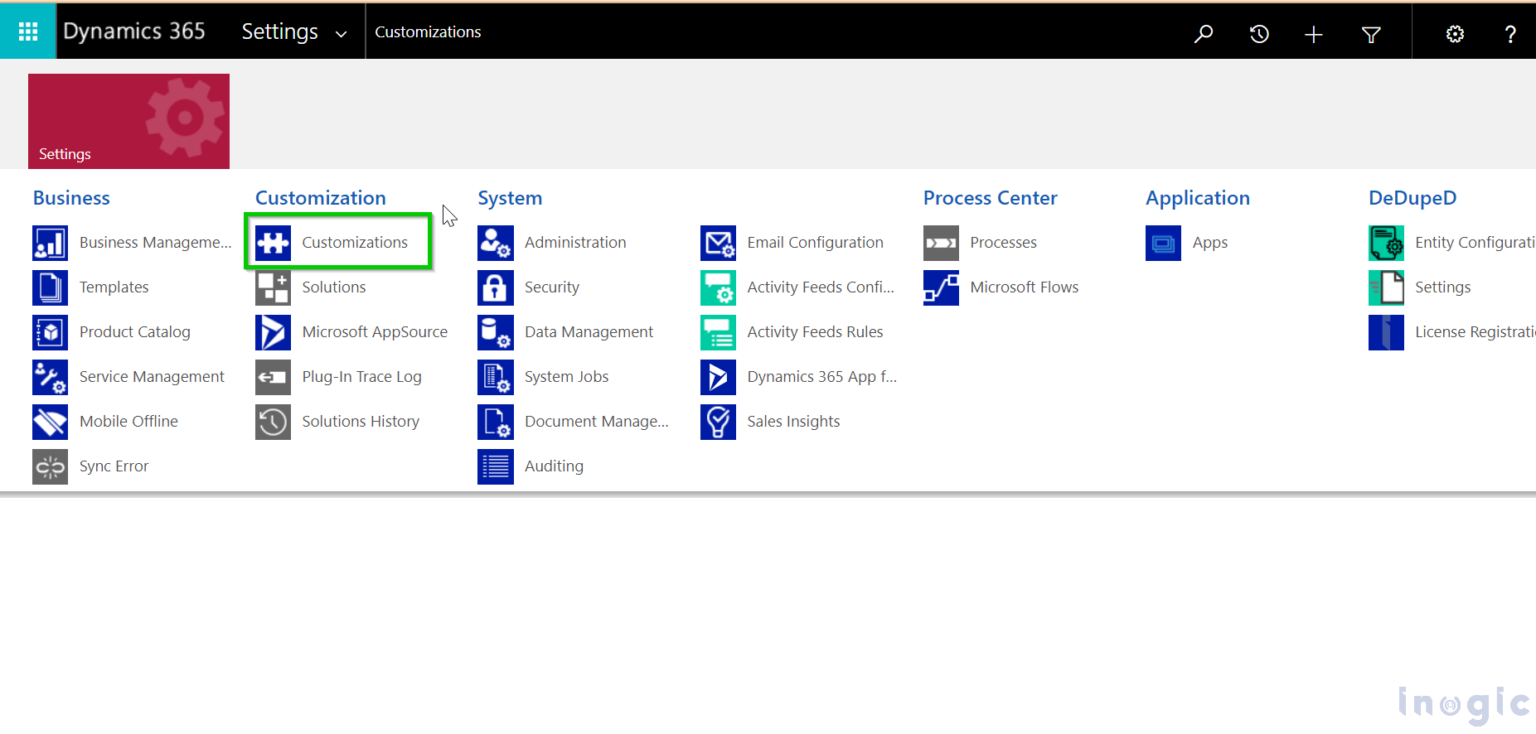Expand the Settings dropdown chevron
Image resolution: width=1536 pixels, height=734 pixels.
click(x=341, y=33)
